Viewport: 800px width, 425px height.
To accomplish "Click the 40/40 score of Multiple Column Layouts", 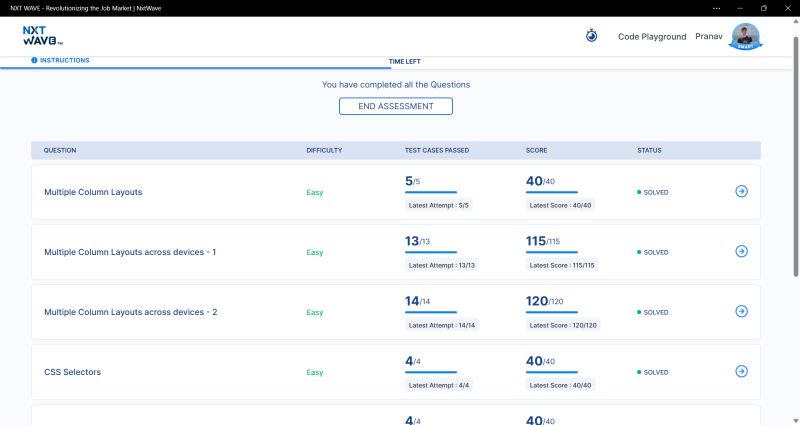I will [540, 181].
